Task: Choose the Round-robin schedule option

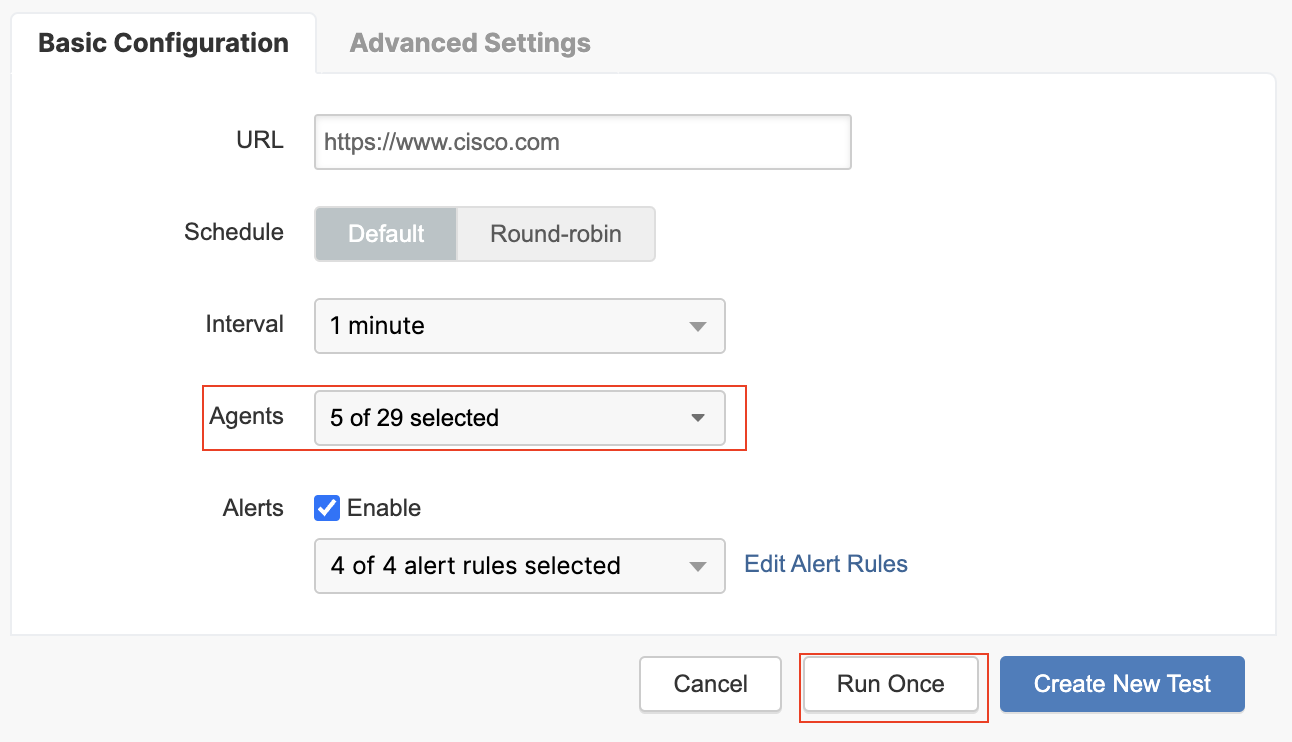Action: [555, 234]
